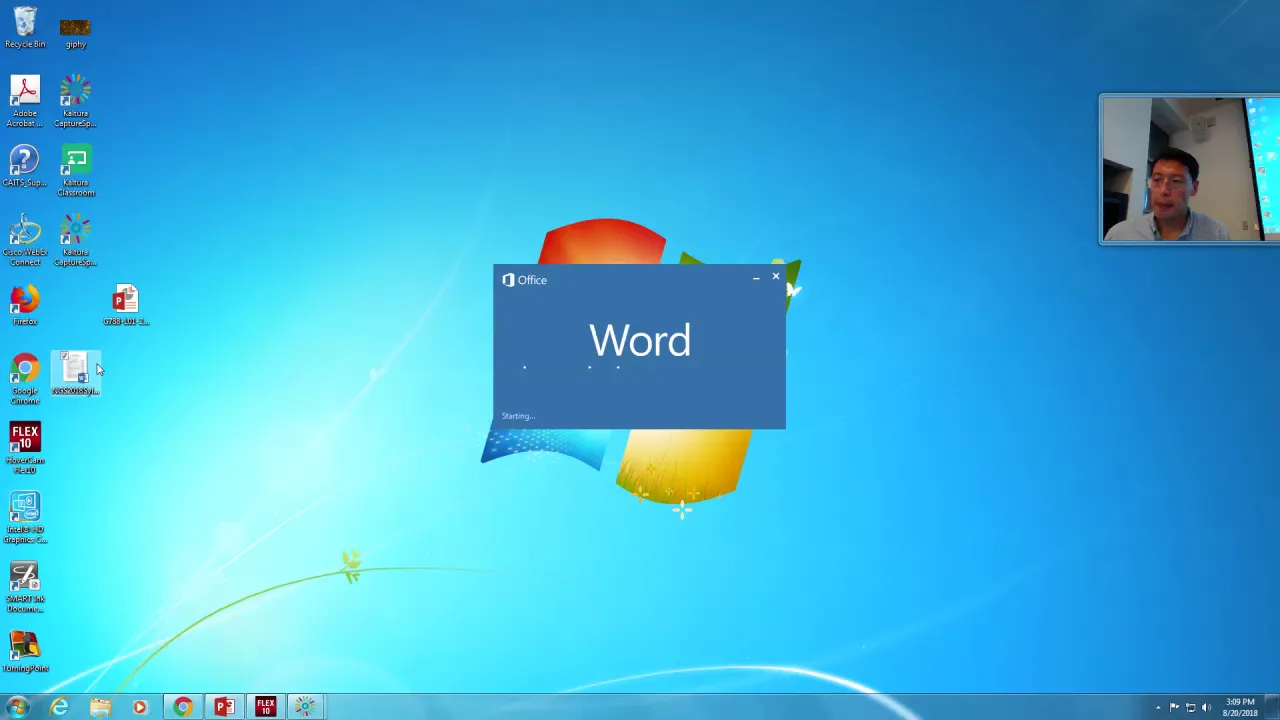This screenshot has height=720, width=1280.
Task: Select the highlighted Word document desktop icon
Action: (x=75, y=374)
